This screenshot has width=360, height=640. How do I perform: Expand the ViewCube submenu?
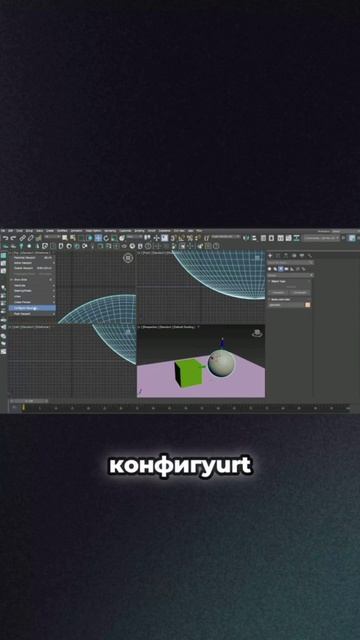33,285
